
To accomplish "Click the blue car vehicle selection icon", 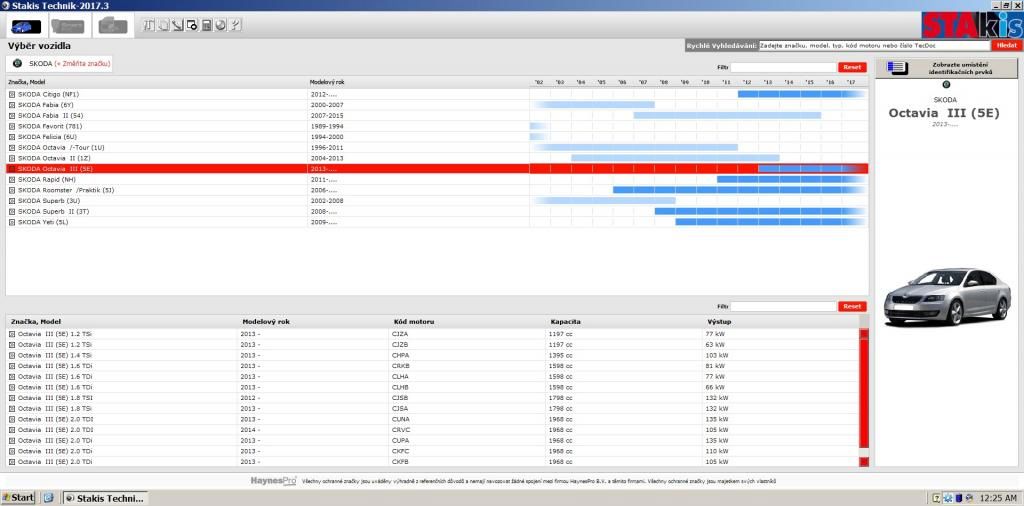I will point(25,25).
